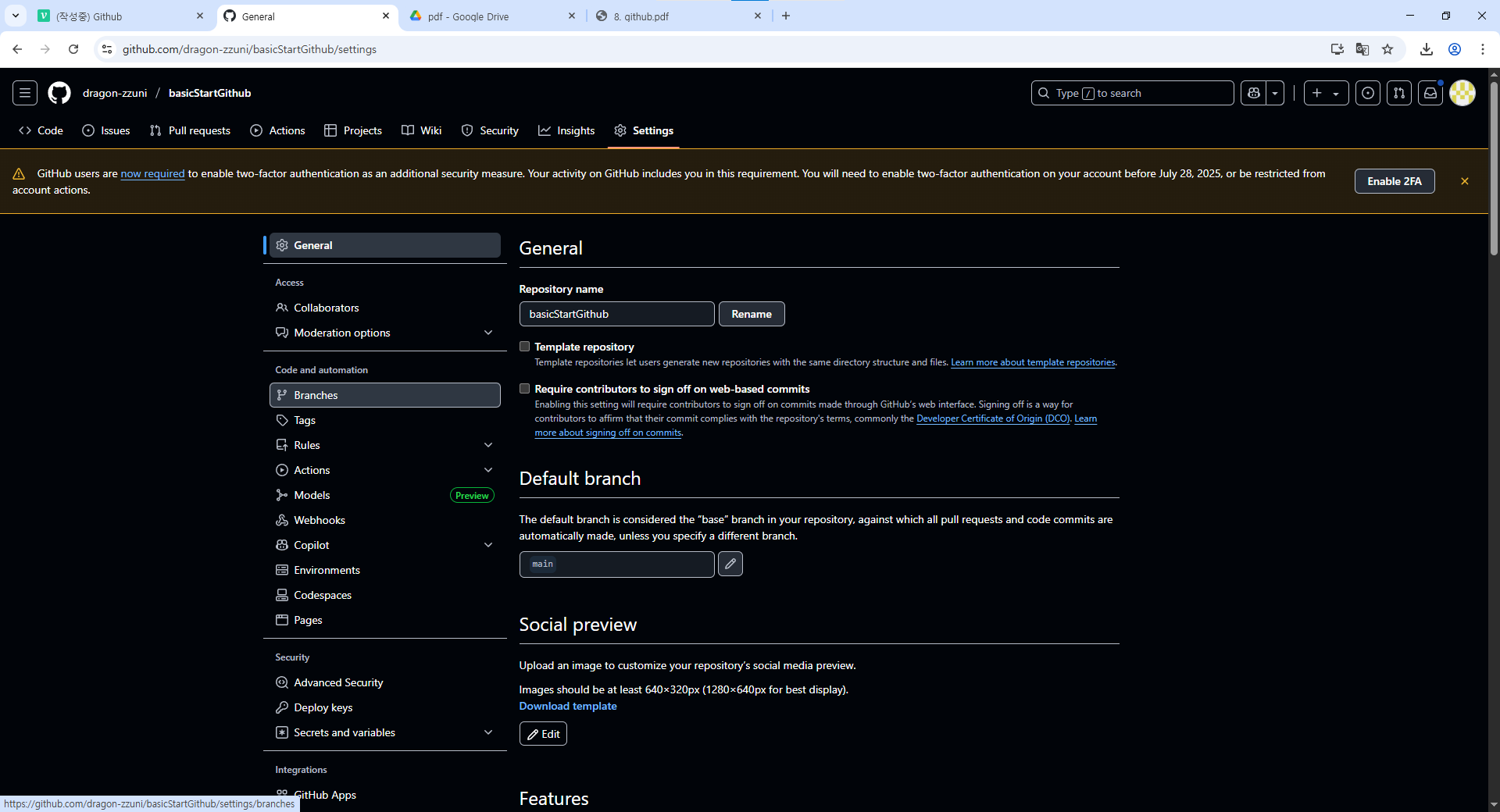Open the Pull requests tab
The height and width of the screenshot is (812, 1500).
point(190,130)
